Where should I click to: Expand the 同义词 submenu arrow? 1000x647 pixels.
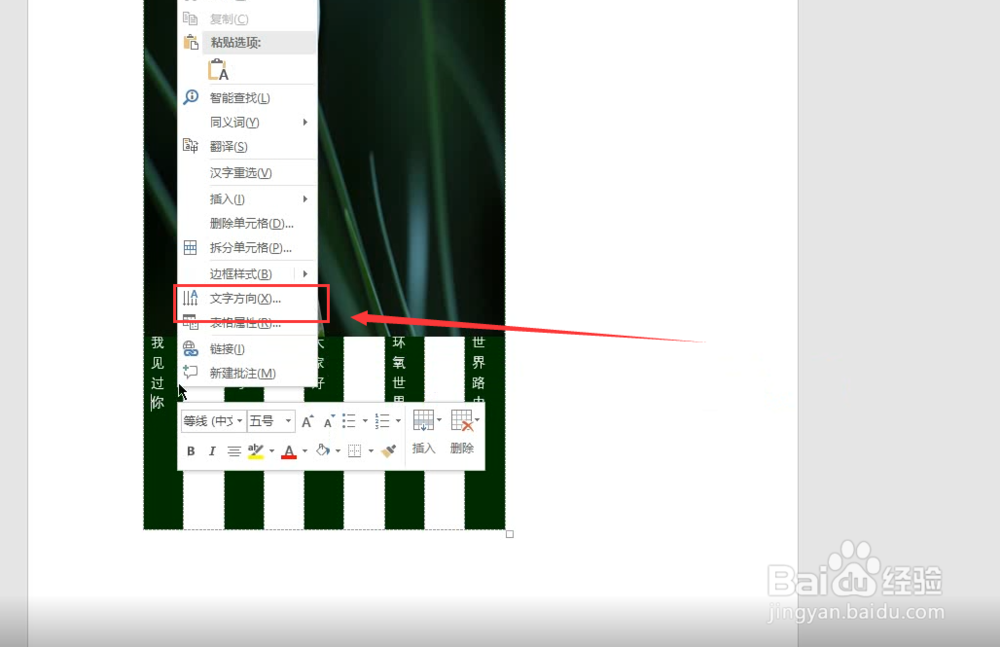pyautogui.click(x=305, y=122)
